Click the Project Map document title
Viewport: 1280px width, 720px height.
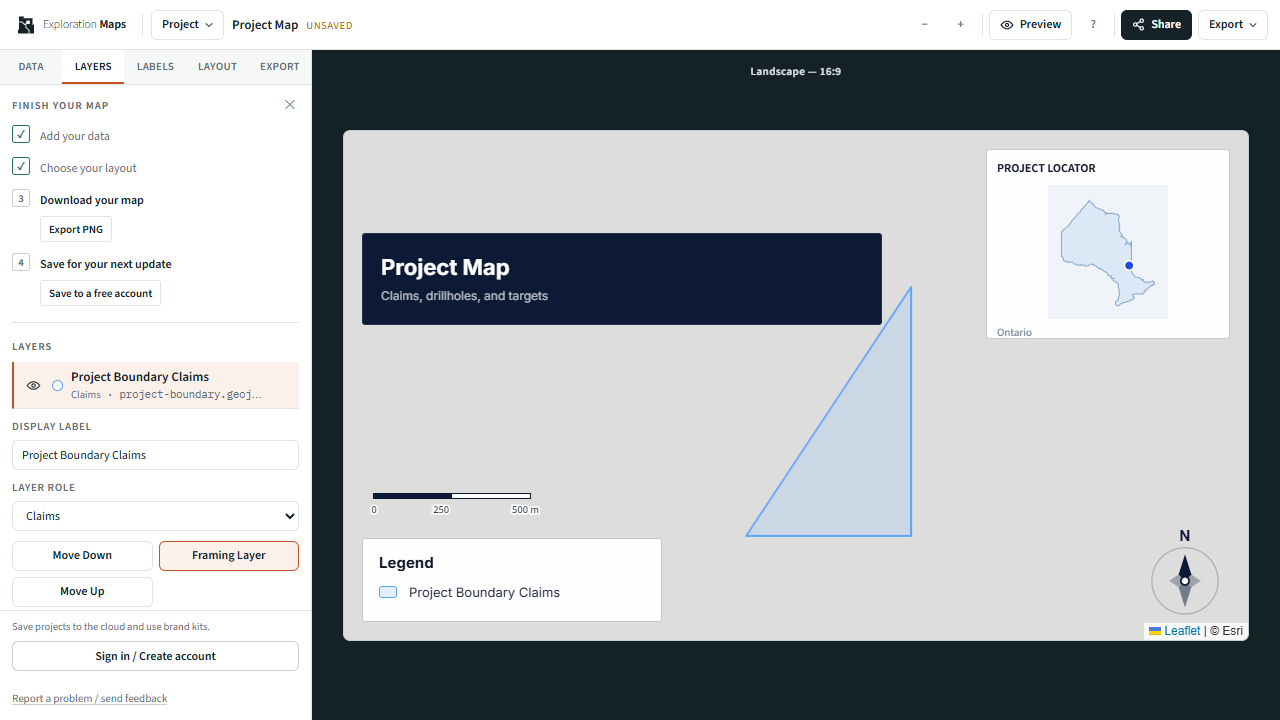(265, 25)
